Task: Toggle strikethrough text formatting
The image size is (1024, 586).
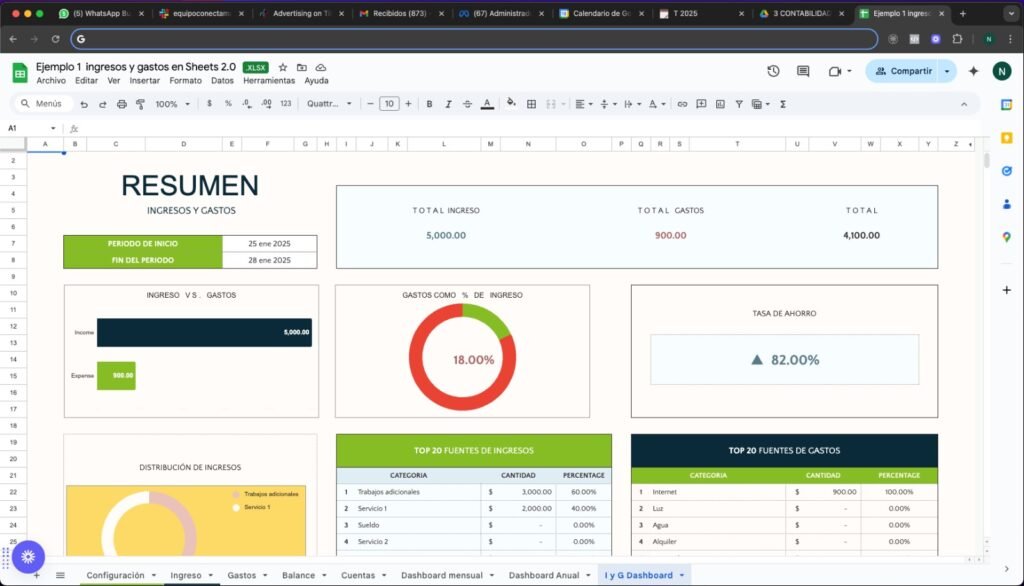Action: (x=467, y=104)
